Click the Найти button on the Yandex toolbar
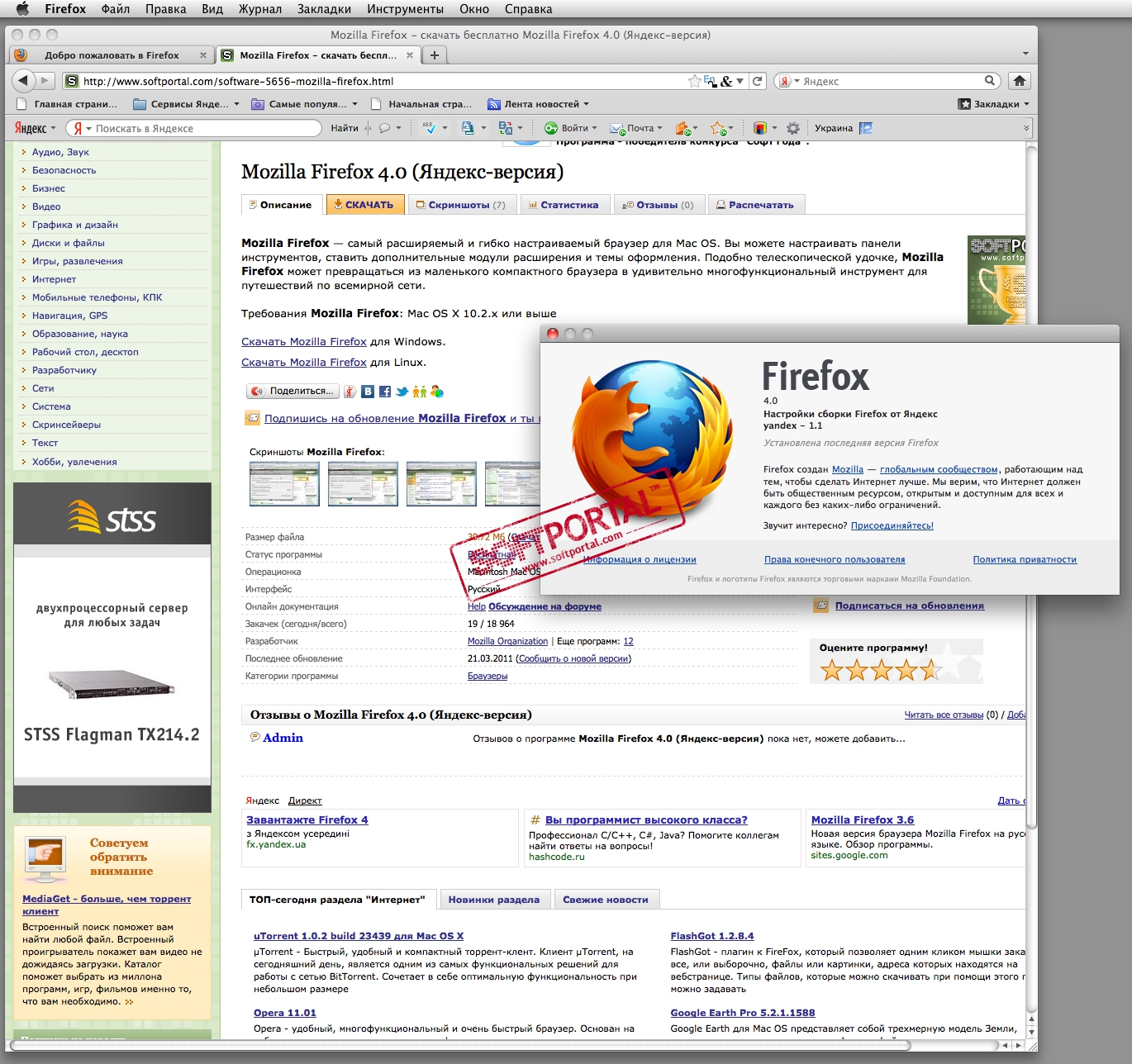This screenshot has width=1132, height=1064. pyautogui.click(x=345, y=128)
